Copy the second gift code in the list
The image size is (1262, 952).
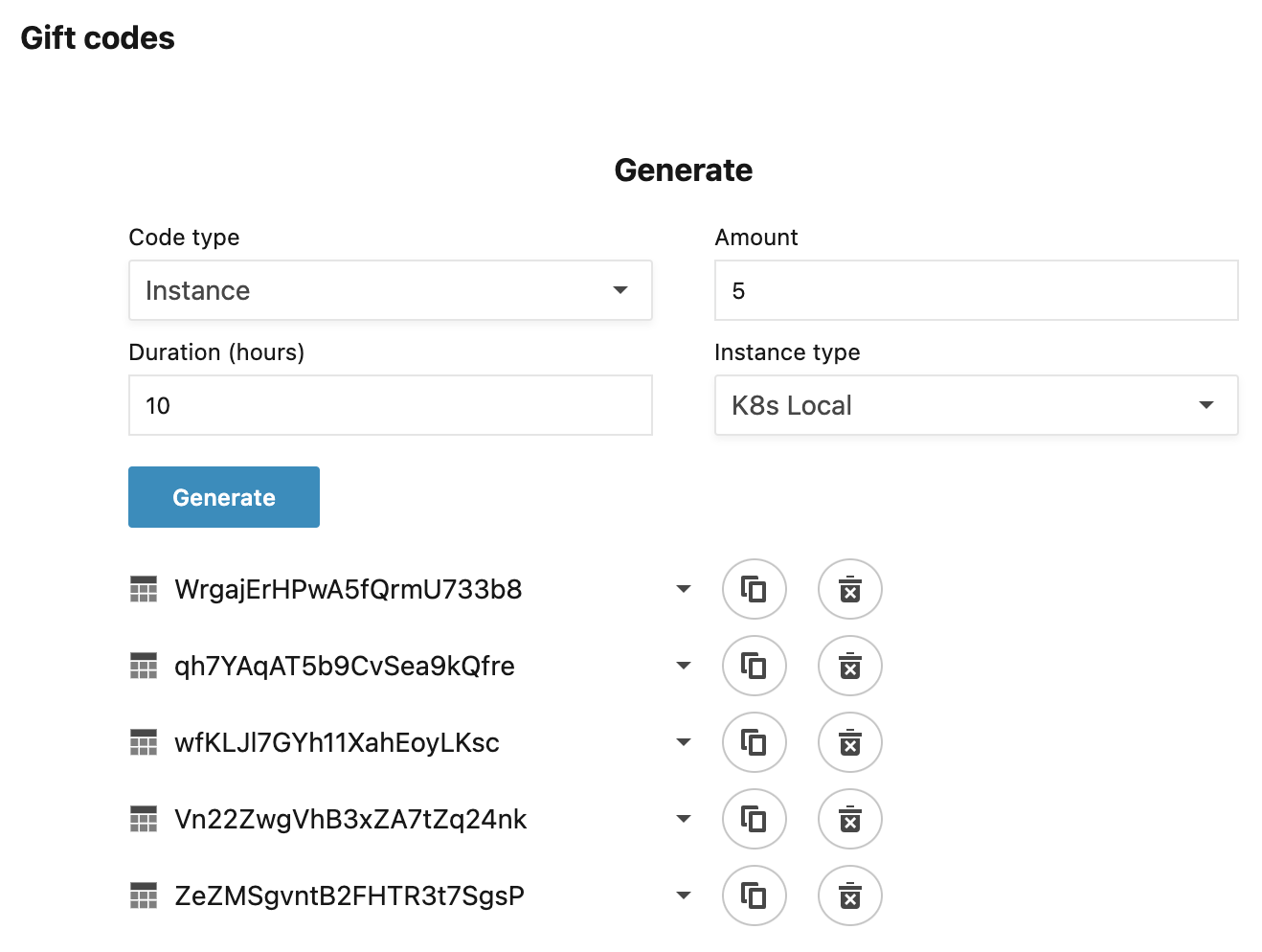click(755, 666)
